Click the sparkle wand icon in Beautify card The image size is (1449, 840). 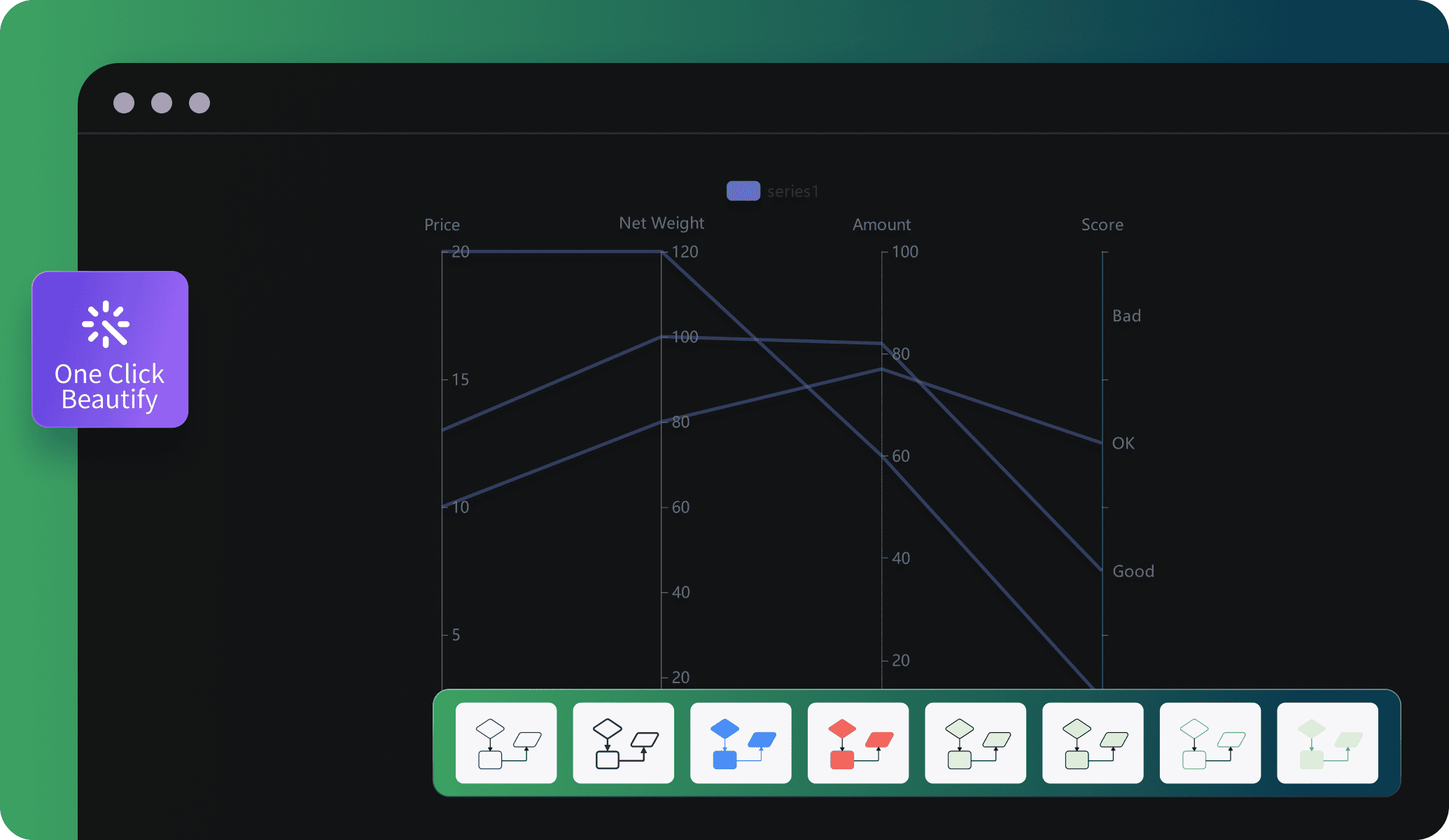tap(106, 324)
